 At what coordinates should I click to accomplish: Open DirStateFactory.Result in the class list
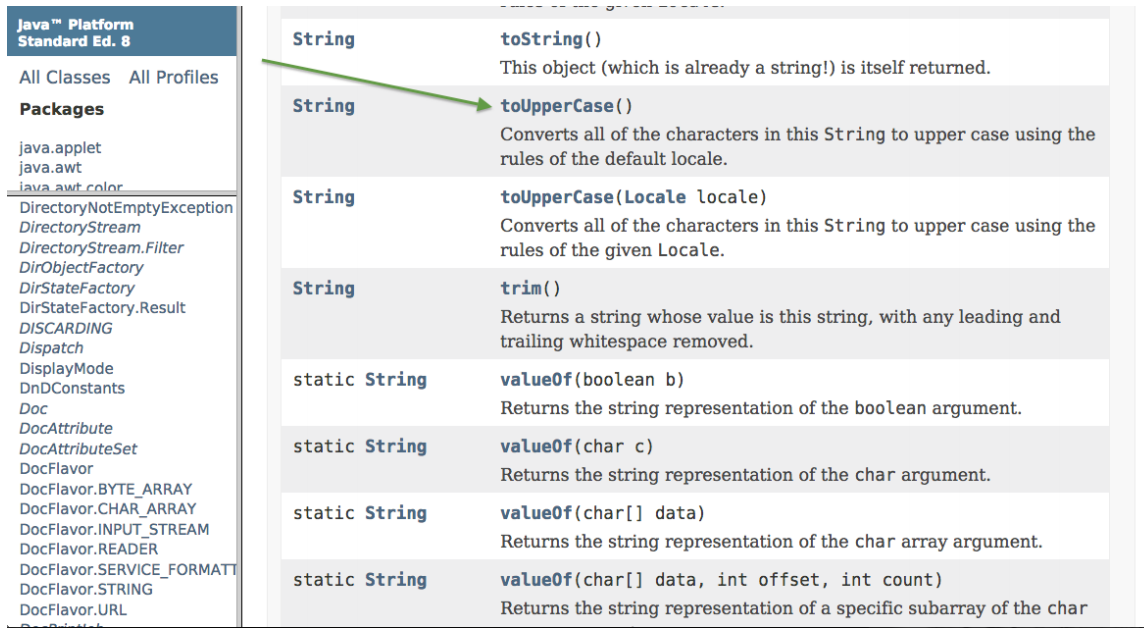102,308
